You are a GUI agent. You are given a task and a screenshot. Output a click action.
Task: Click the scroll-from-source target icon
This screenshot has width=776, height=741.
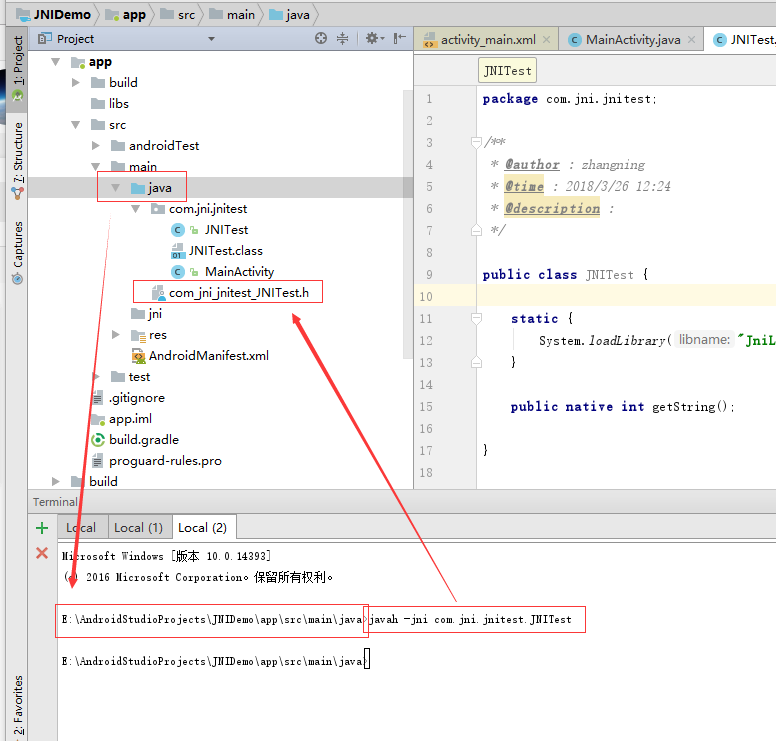[x=321, y=39]
